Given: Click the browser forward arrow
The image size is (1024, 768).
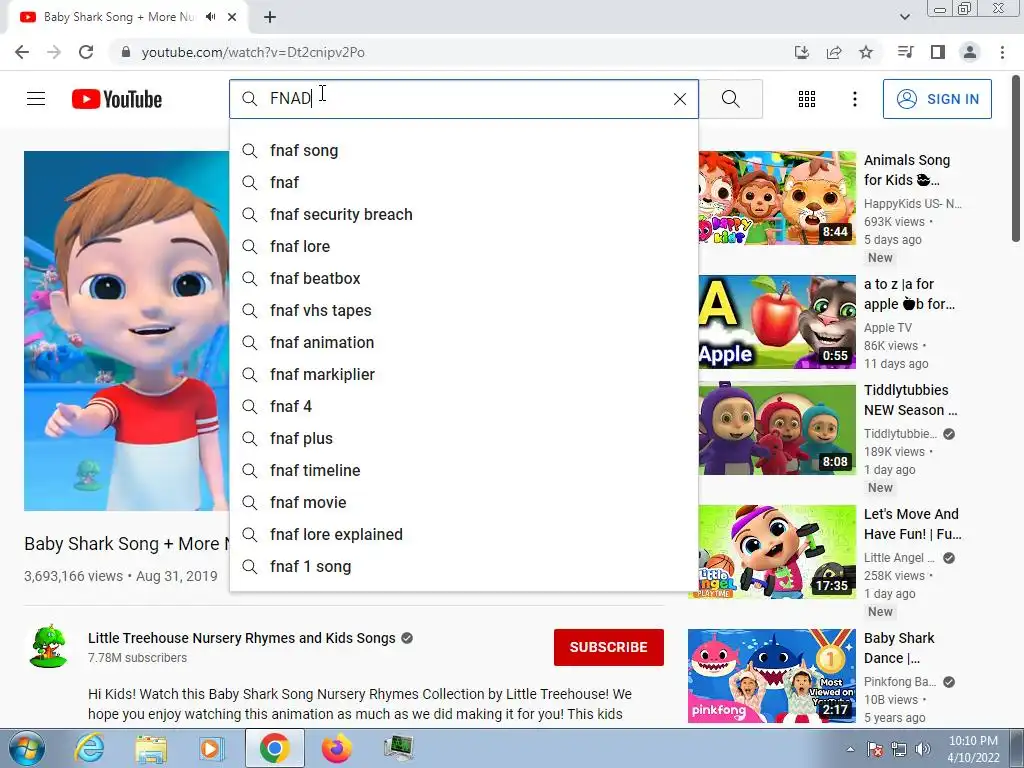Looking at the screenshot, I should (x=54, y=52).
